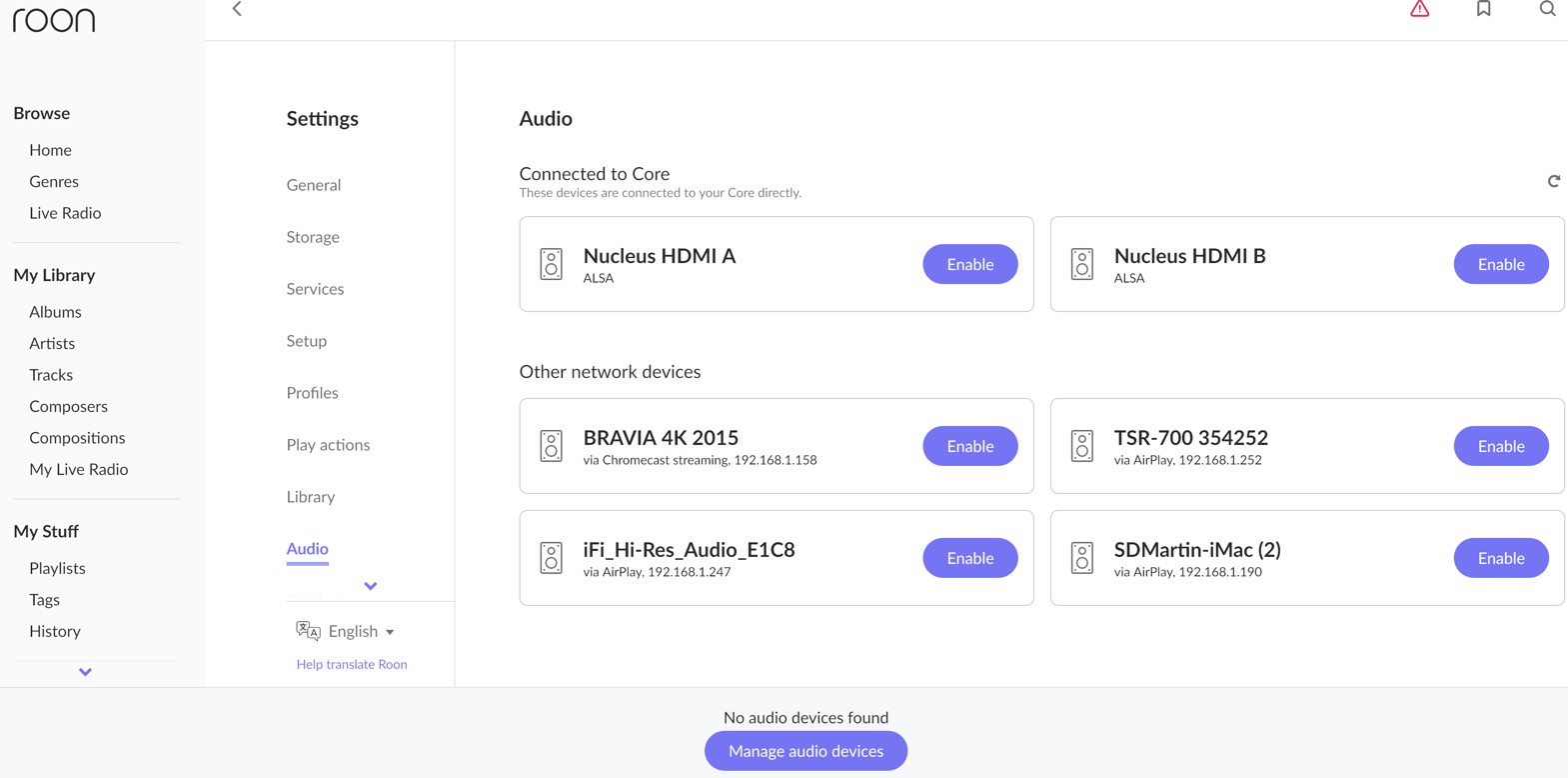The width and height of the screenshot is (1568, 778).
Task: Open Tracks in My Library
Action: click(51, 375)
